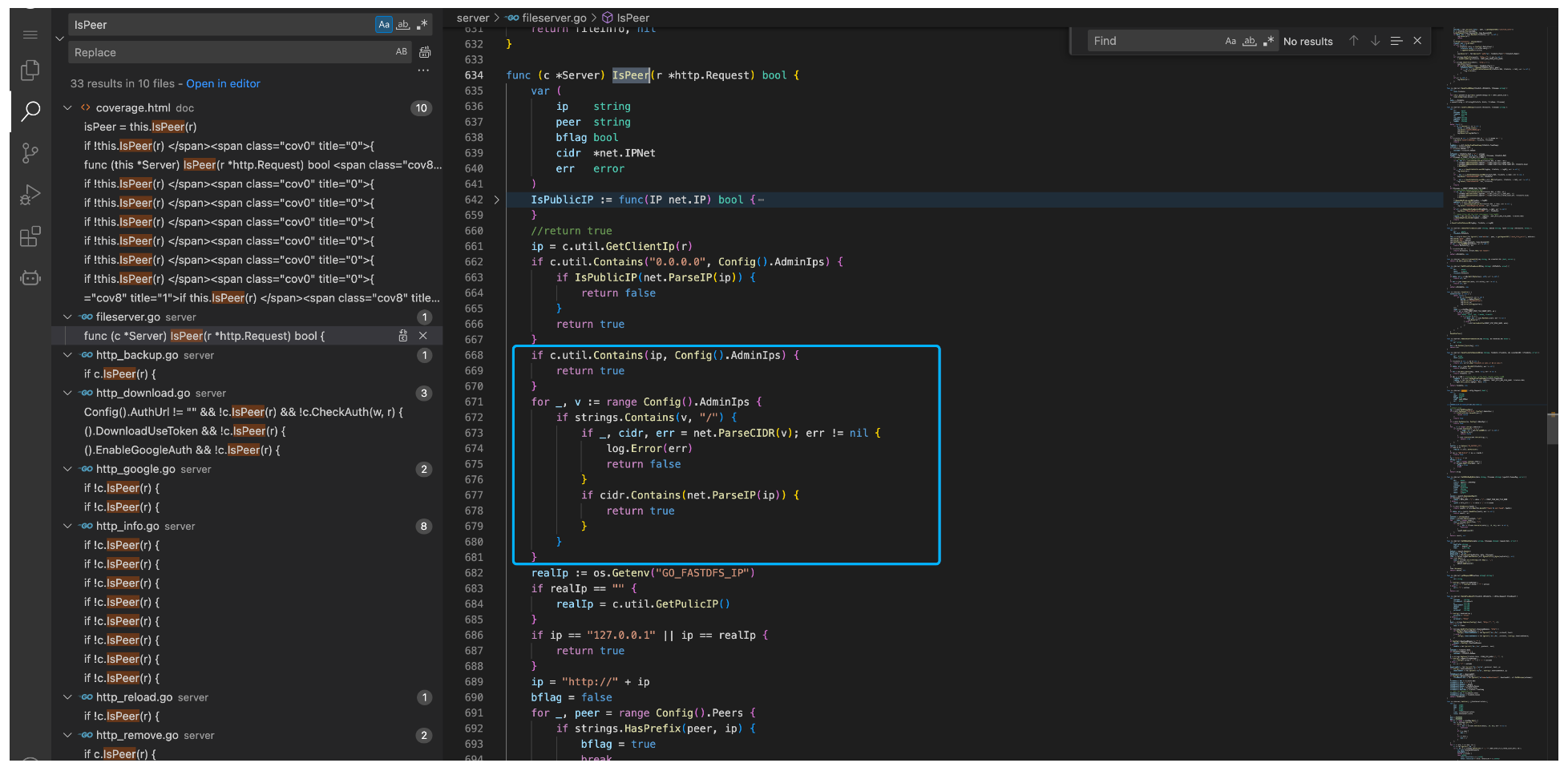Click the editor vertical scrollbar thumb
Screen dimensions: 1568x767
click(x=1552, y=428)
